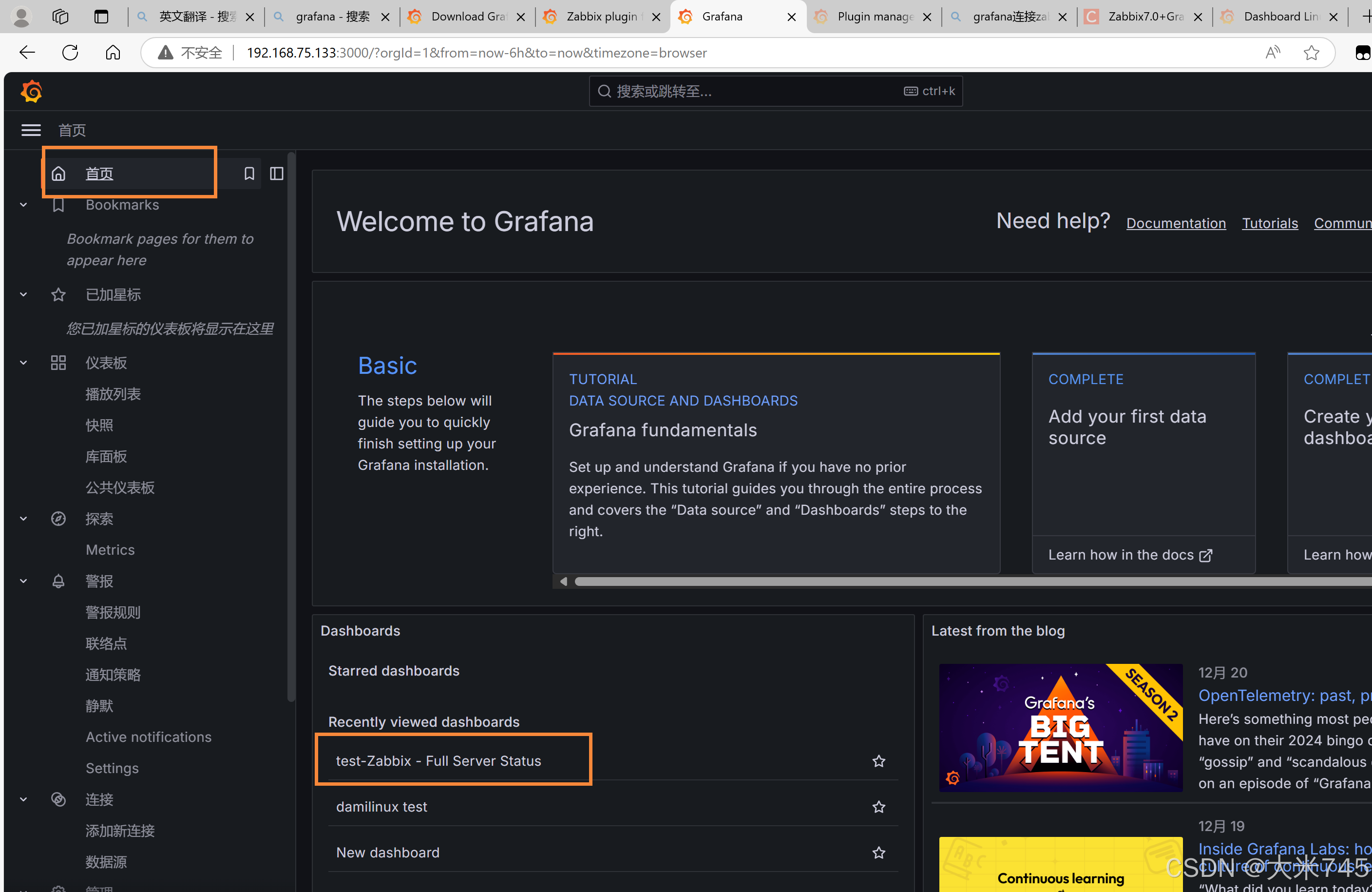Click the browser home icon
This screenshot has height=892, width=1372.
[113, 53]
